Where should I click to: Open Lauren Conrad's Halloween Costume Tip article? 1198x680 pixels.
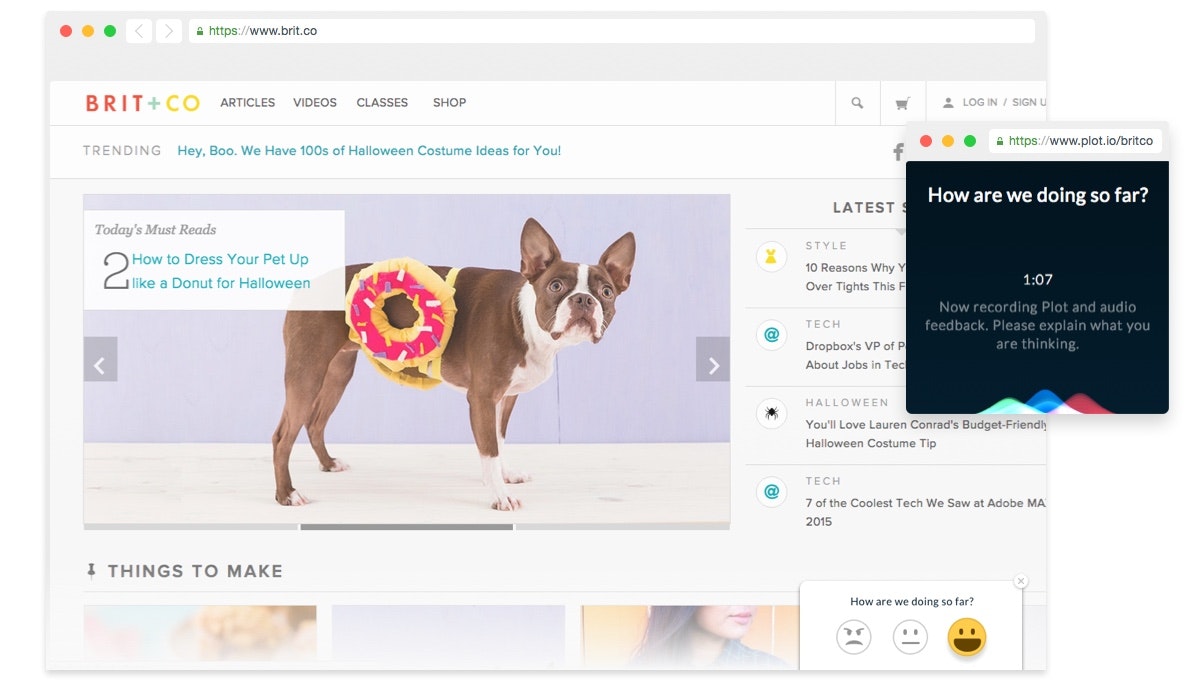(925, 434)
